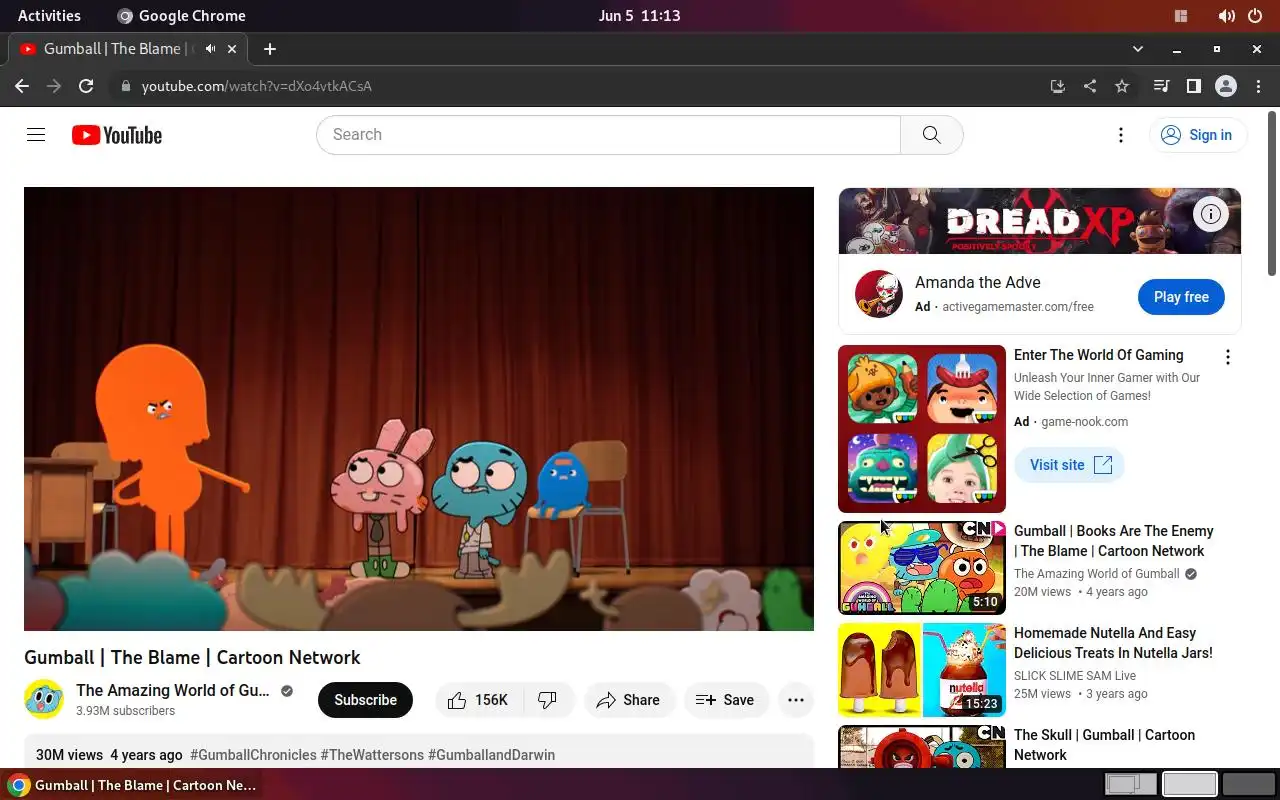Screen dimensions: 1280x800
Task: Save the video to a playlist
Action: 725,700
